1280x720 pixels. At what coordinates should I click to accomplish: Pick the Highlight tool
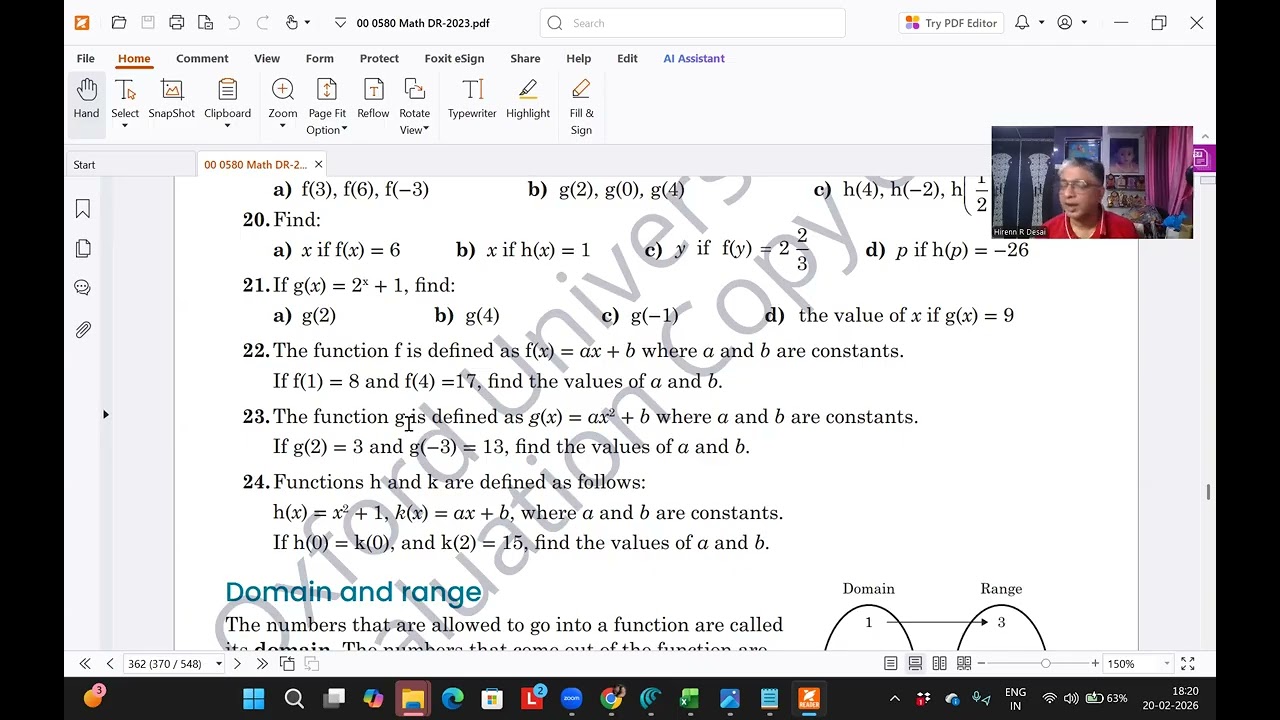(x=528, y=99)
